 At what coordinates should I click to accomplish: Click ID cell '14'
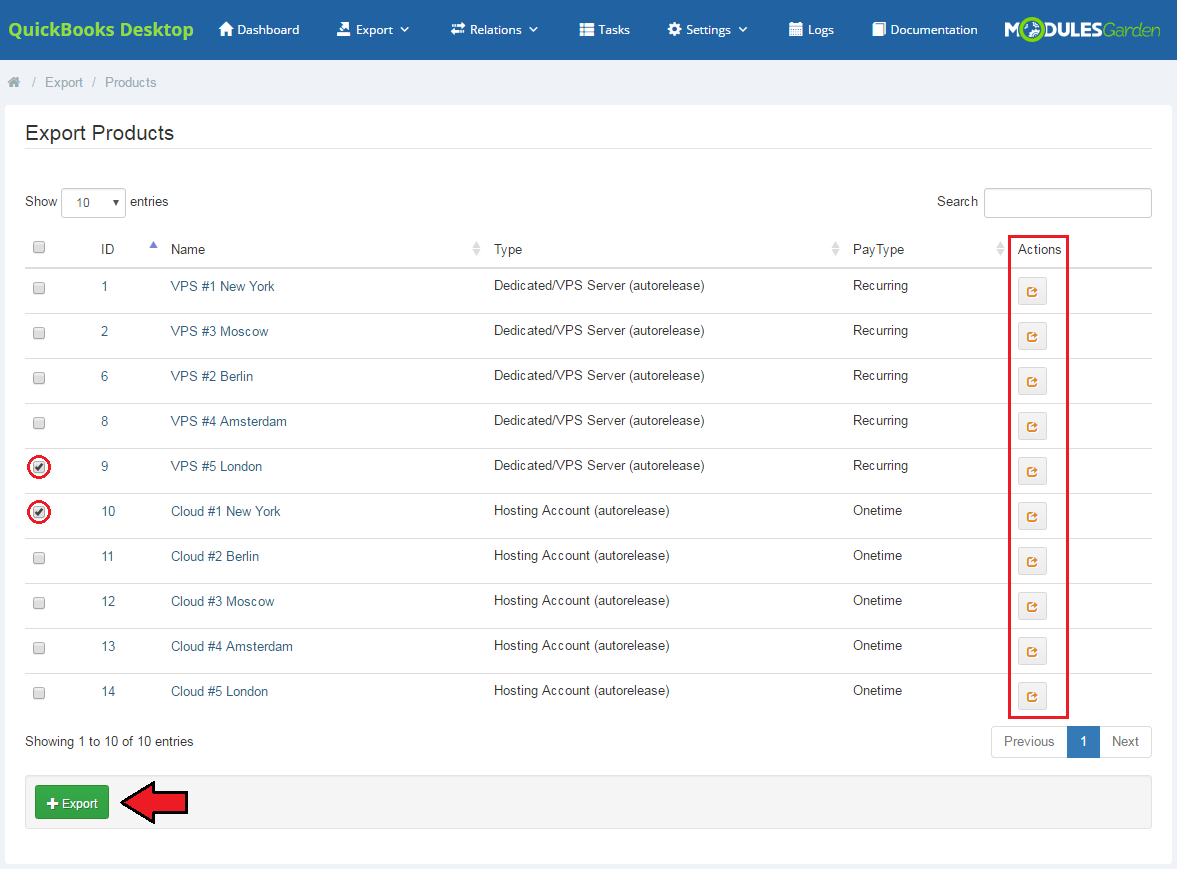point(108,692)
